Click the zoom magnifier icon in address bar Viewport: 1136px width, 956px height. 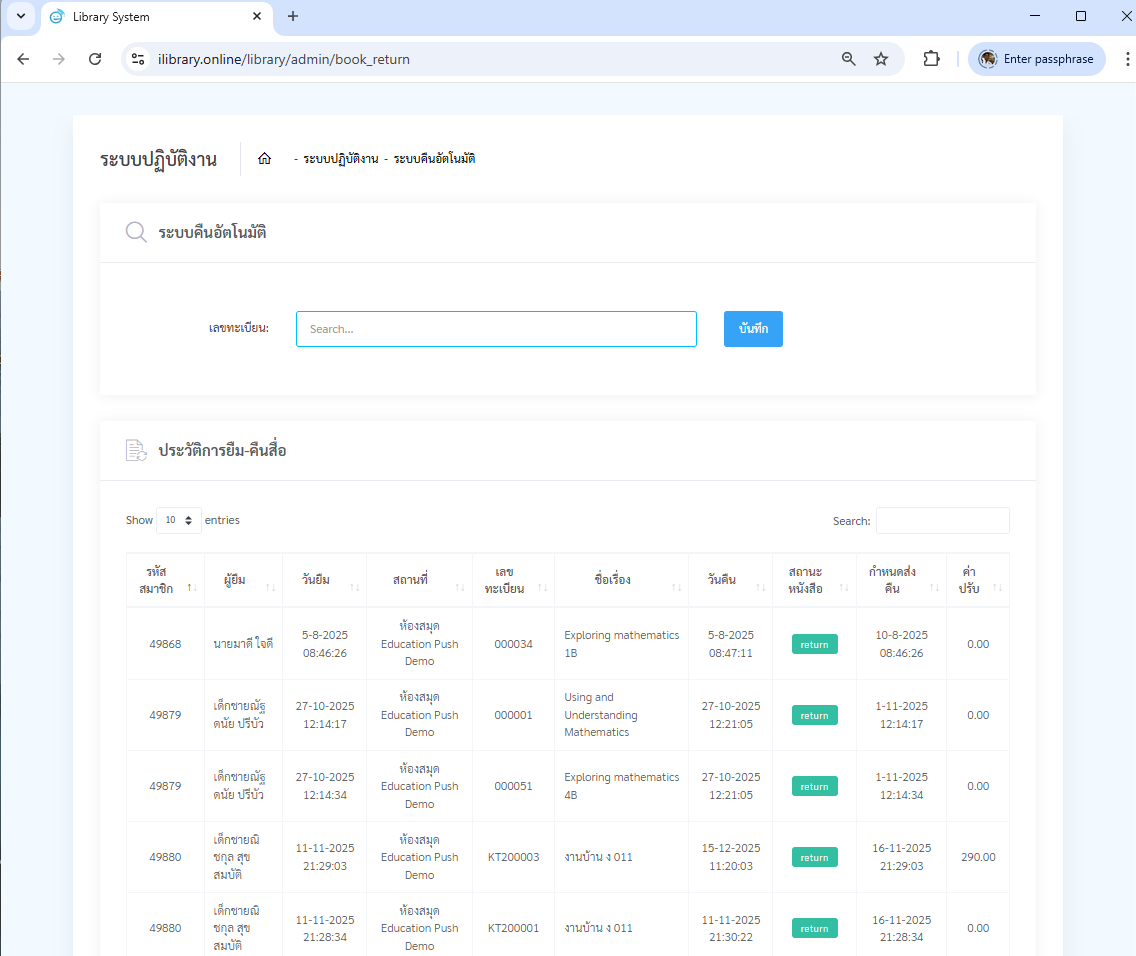point(849,59)
